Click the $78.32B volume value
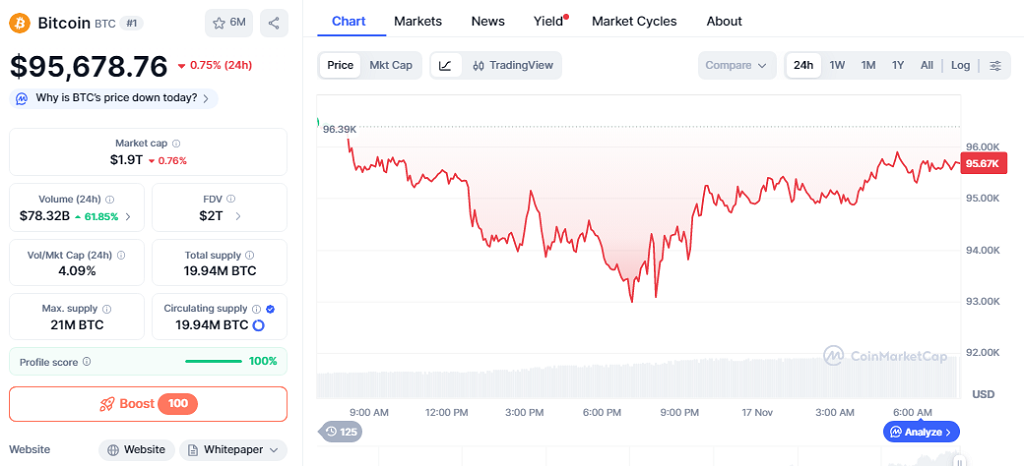1024x466 pixels. [x=44, y=216]
